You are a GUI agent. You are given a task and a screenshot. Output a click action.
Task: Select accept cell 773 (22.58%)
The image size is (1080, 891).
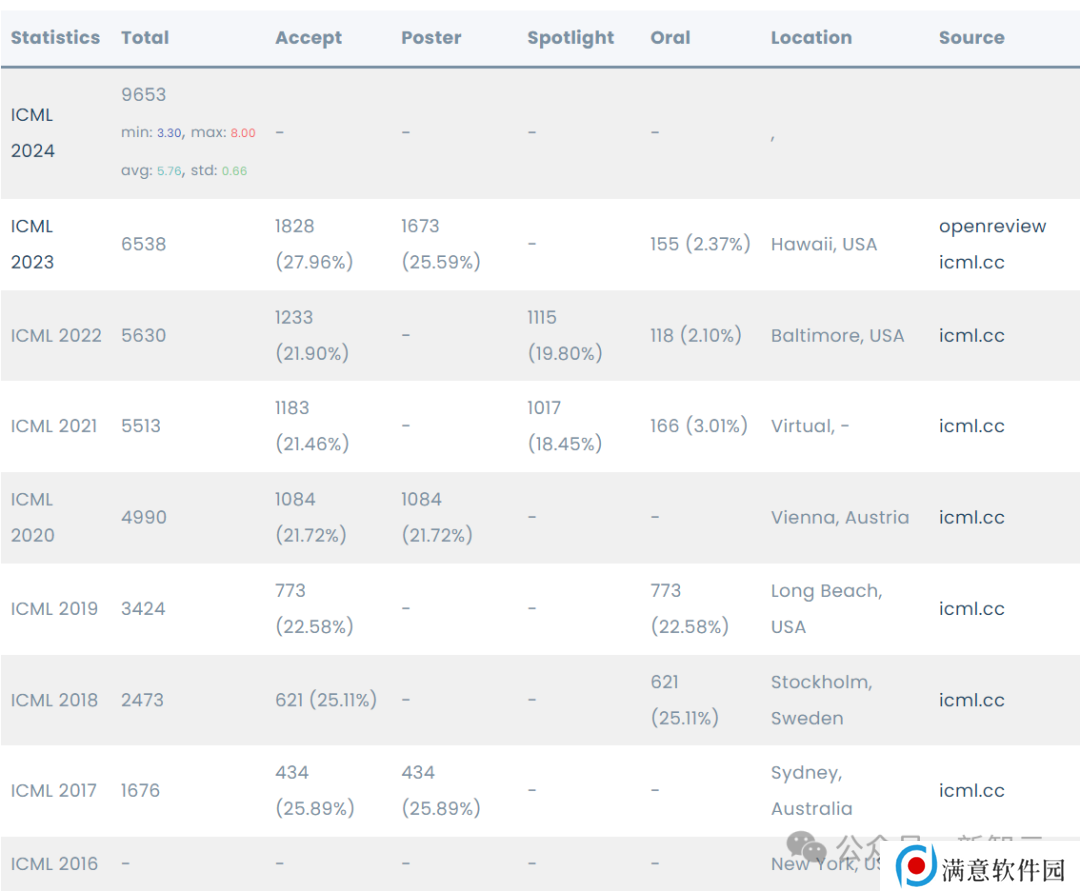point(314,609)
